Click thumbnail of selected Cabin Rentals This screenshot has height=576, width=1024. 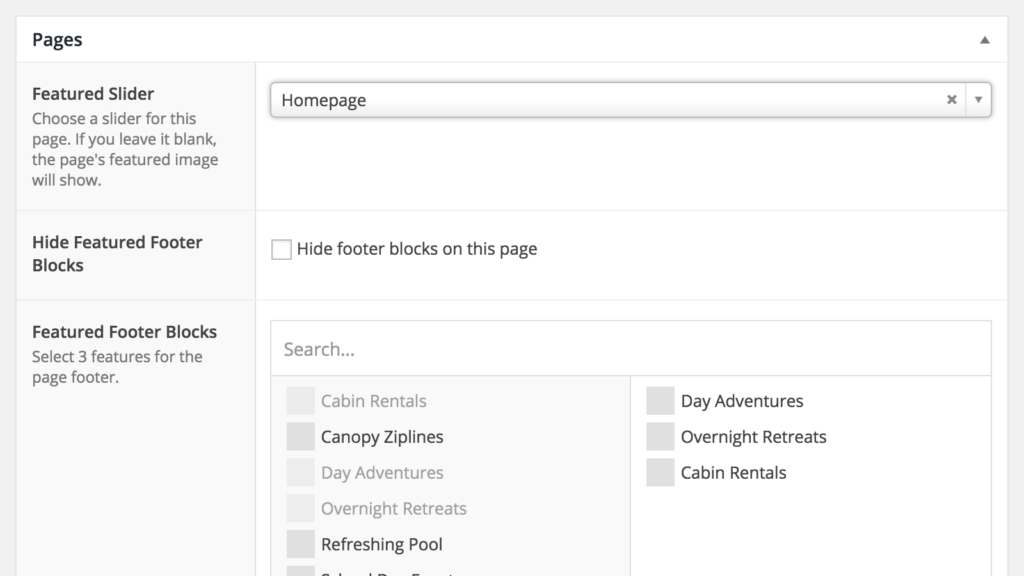[660, 473]
